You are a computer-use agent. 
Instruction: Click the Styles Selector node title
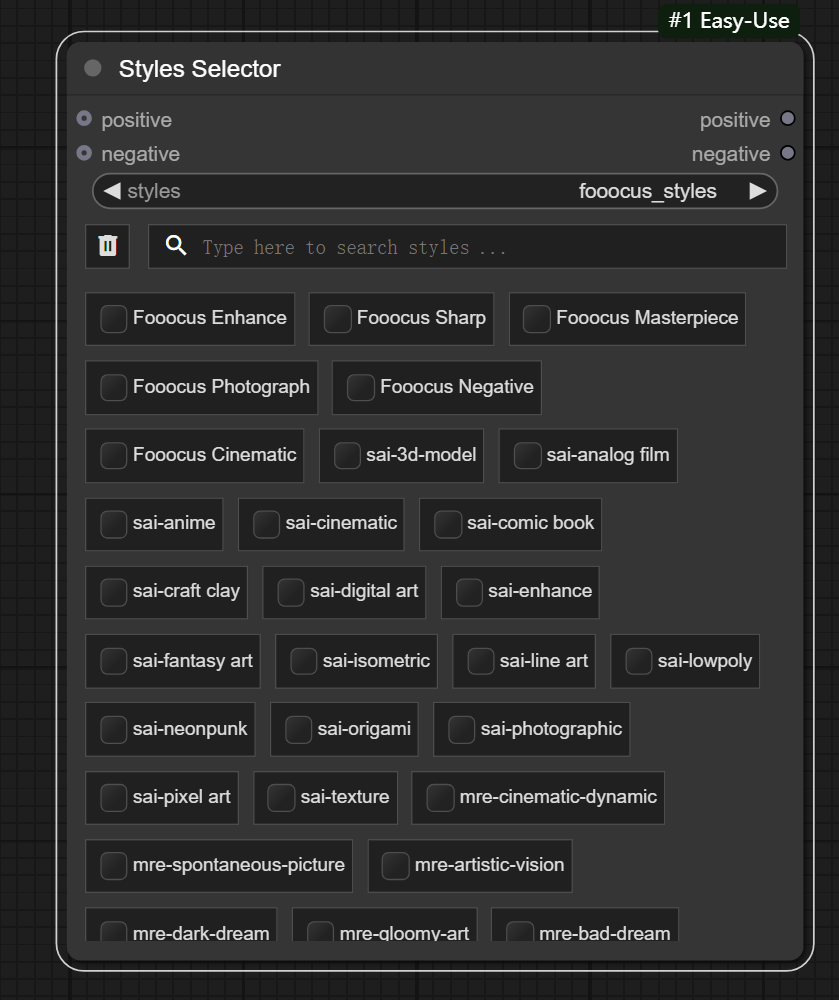[199, 69]
